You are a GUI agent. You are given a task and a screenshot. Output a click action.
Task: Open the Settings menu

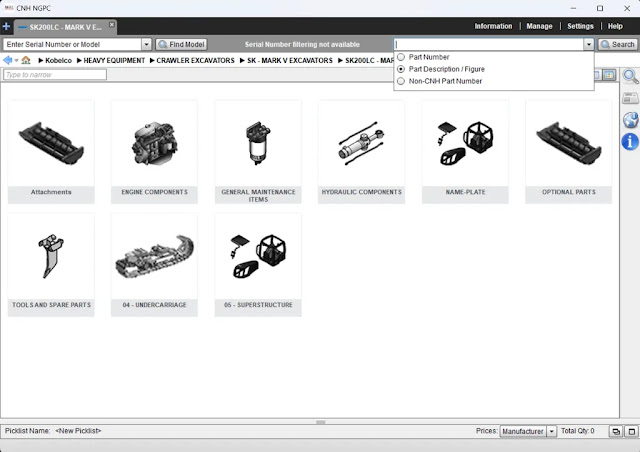click(x=580, y=26)
